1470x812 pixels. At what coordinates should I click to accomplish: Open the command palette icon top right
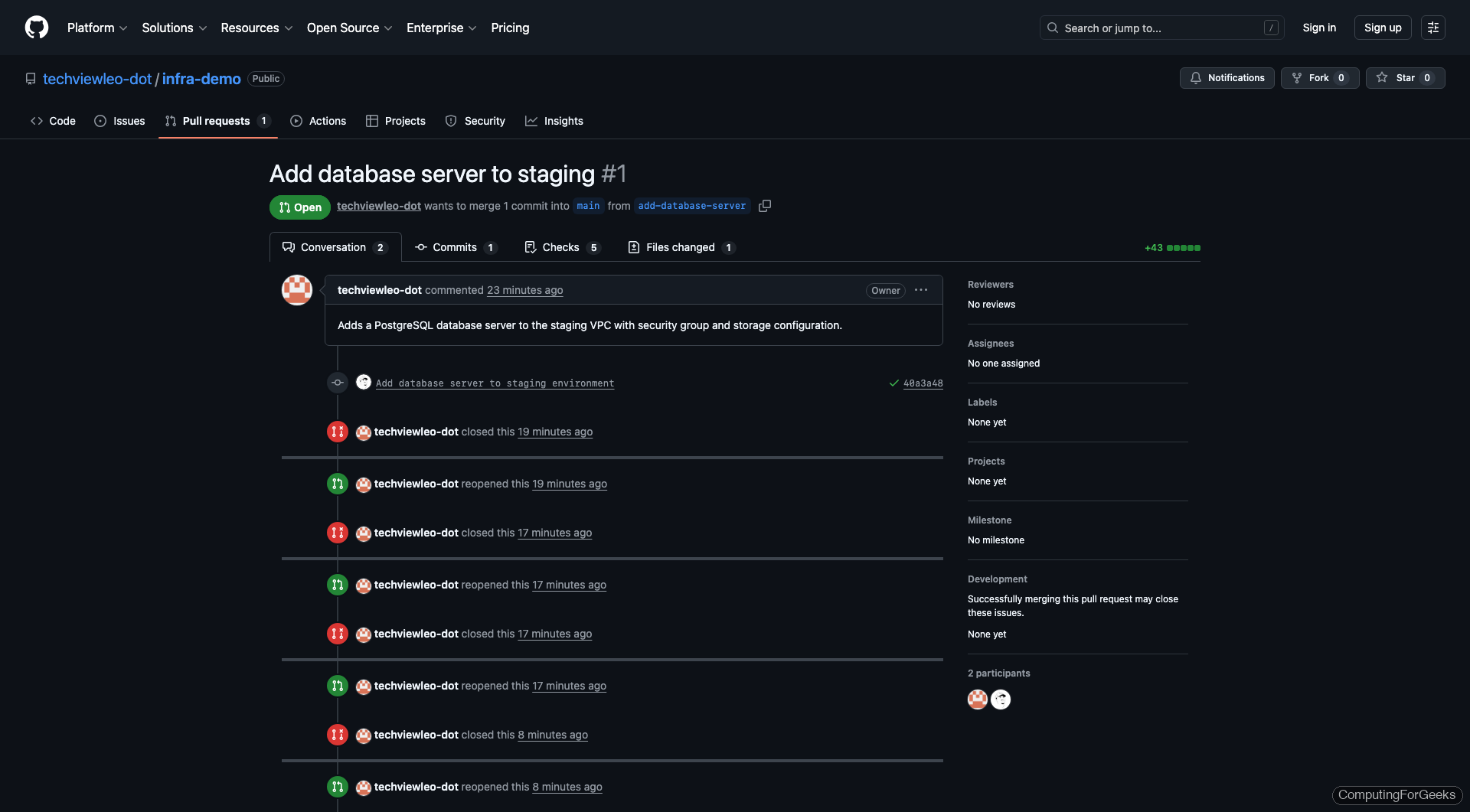(1433, 27)
